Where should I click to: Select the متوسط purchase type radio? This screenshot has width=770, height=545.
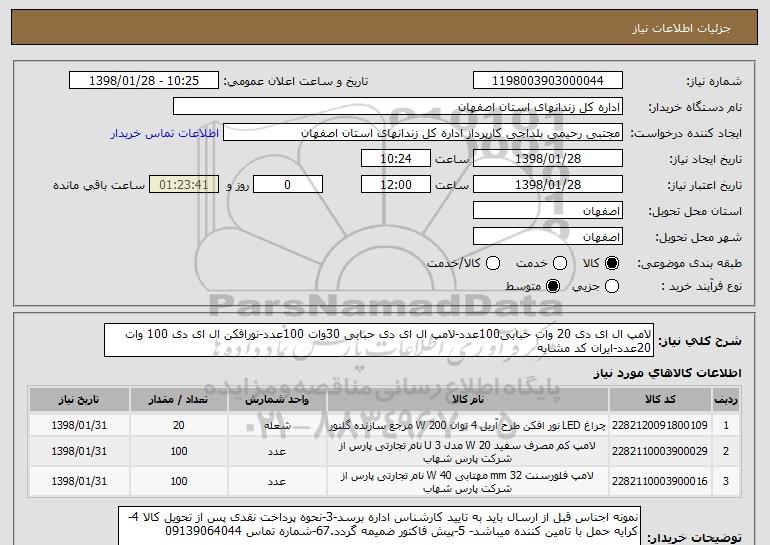(553, 286)
